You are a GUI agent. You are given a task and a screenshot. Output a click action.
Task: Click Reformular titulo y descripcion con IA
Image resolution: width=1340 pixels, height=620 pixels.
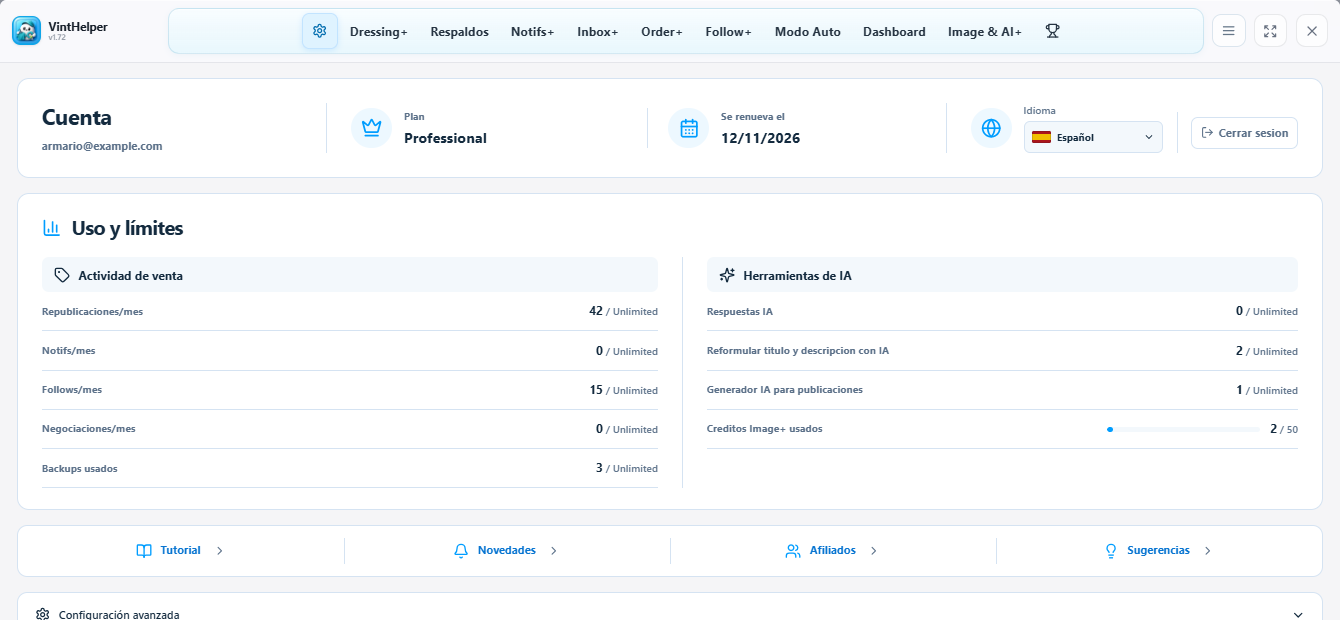(798, 351)
